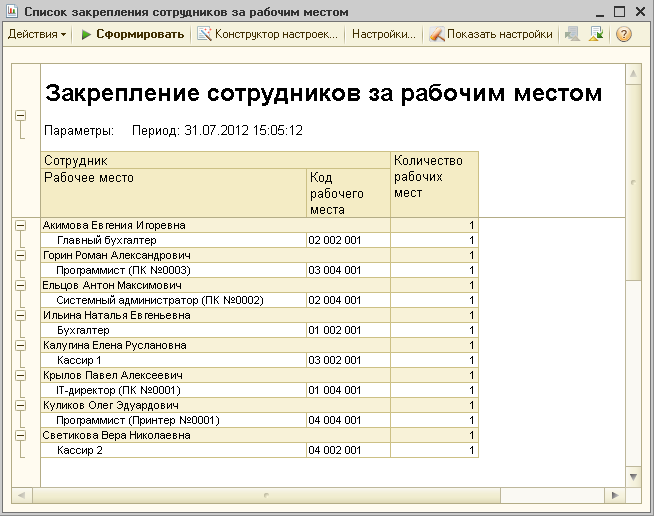The image size is (654, 516).
Task: Click the report window title icon
Action: point(12,11)
